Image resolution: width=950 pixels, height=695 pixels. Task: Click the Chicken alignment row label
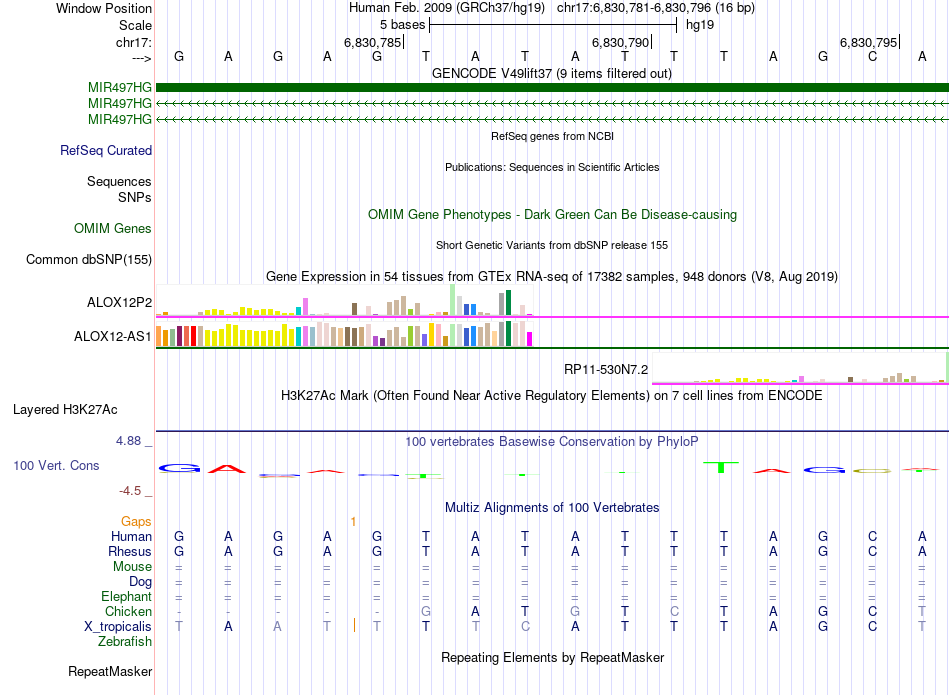(128, 612)
